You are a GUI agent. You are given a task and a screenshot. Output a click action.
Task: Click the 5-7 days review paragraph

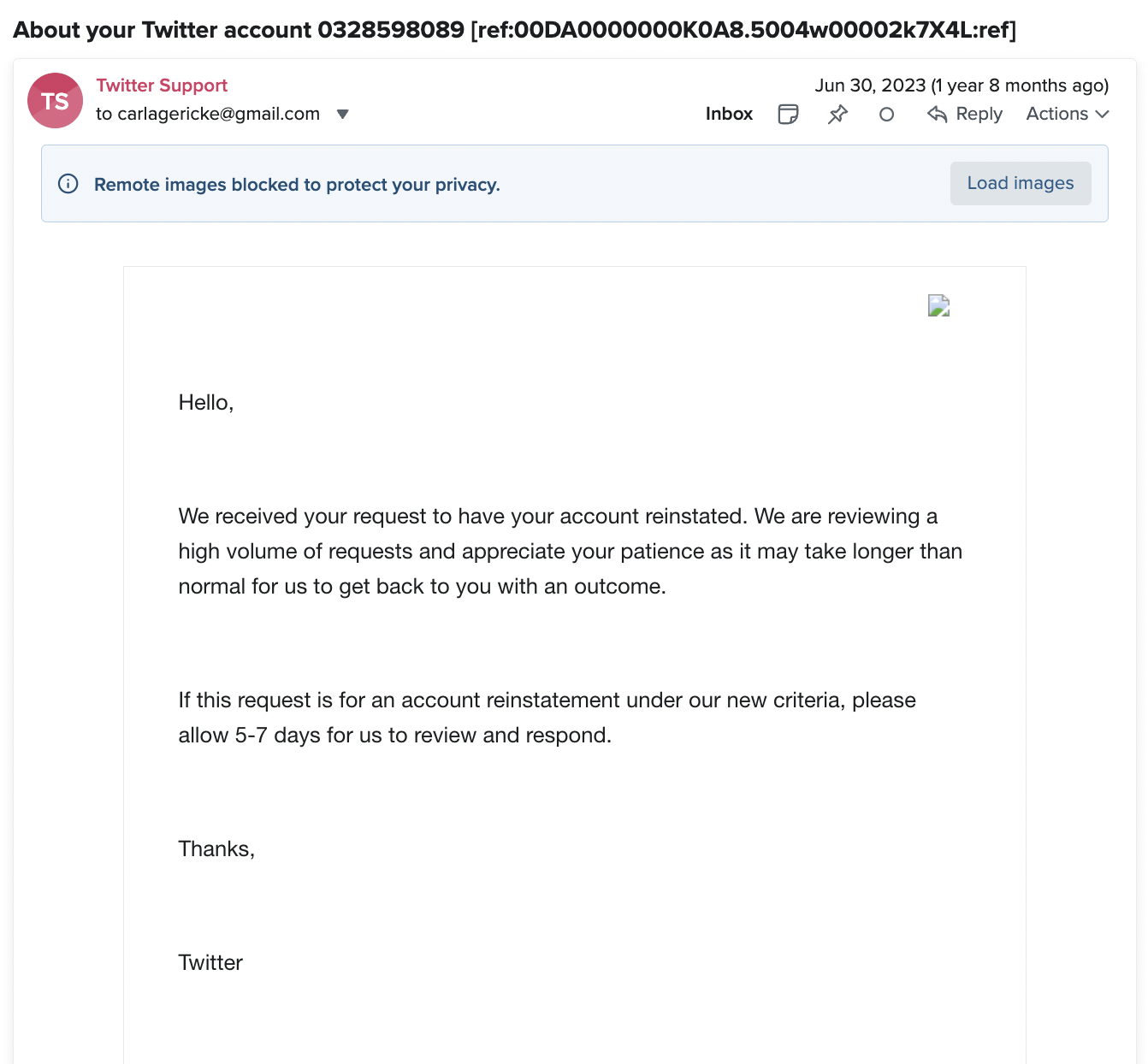547,718
